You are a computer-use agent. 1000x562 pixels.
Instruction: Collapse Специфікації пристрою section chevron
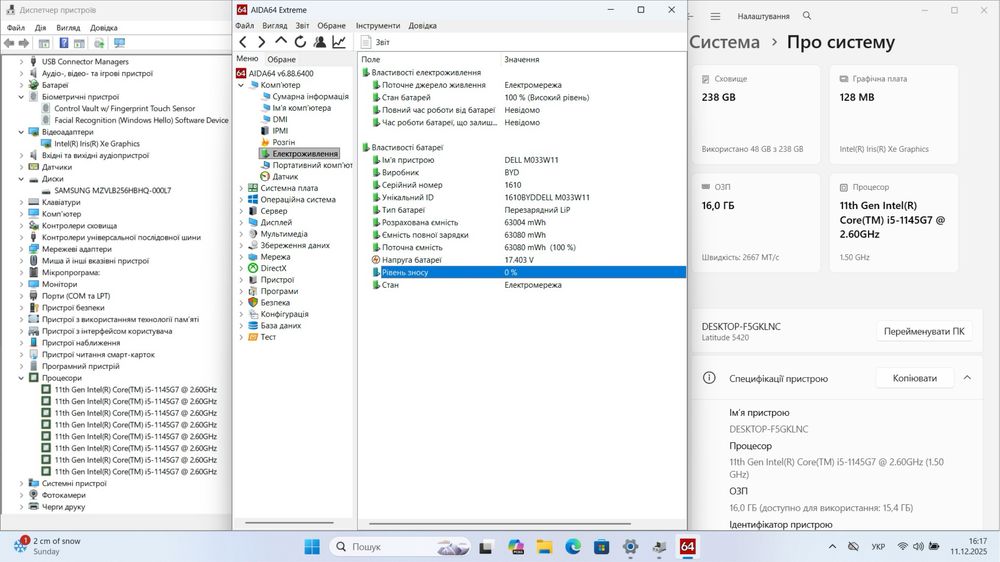(967, 378)
